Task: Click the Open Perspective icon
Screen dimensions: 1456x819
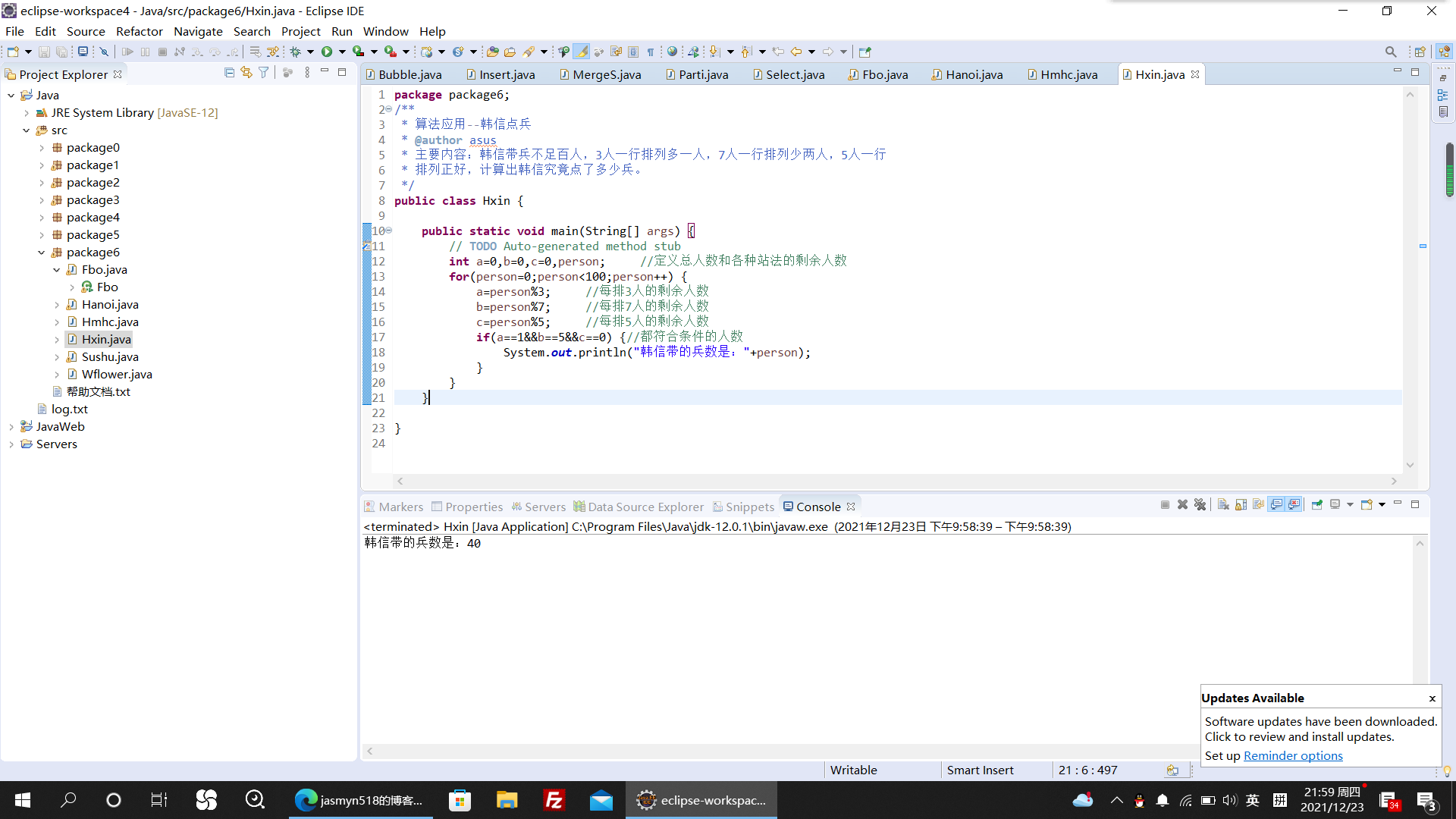Action: pyautogui.click(x=1420, y=52)
